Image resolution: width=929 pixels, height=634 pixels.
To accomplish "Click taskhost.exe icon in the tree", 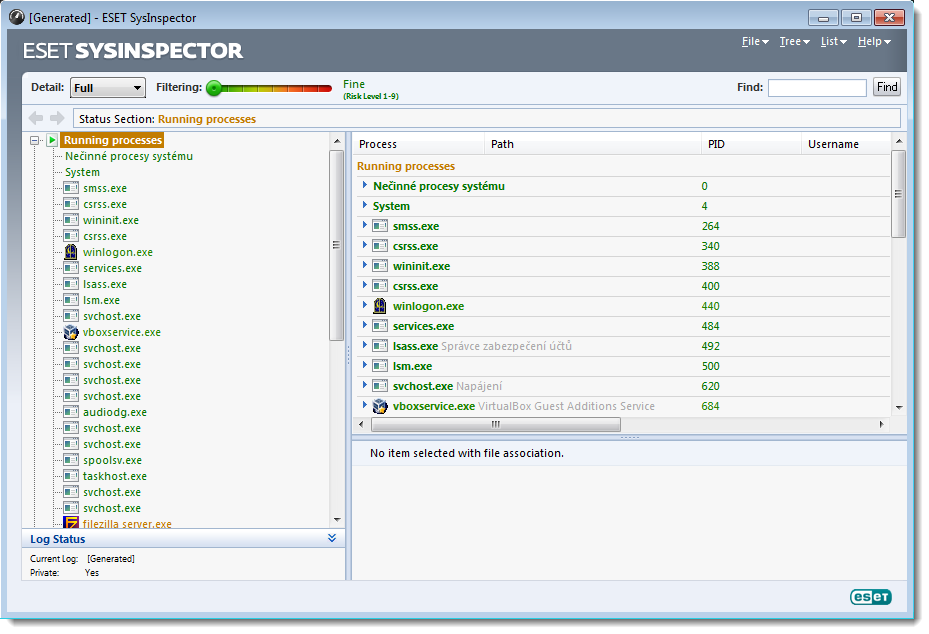I will [x=71, y=476].
